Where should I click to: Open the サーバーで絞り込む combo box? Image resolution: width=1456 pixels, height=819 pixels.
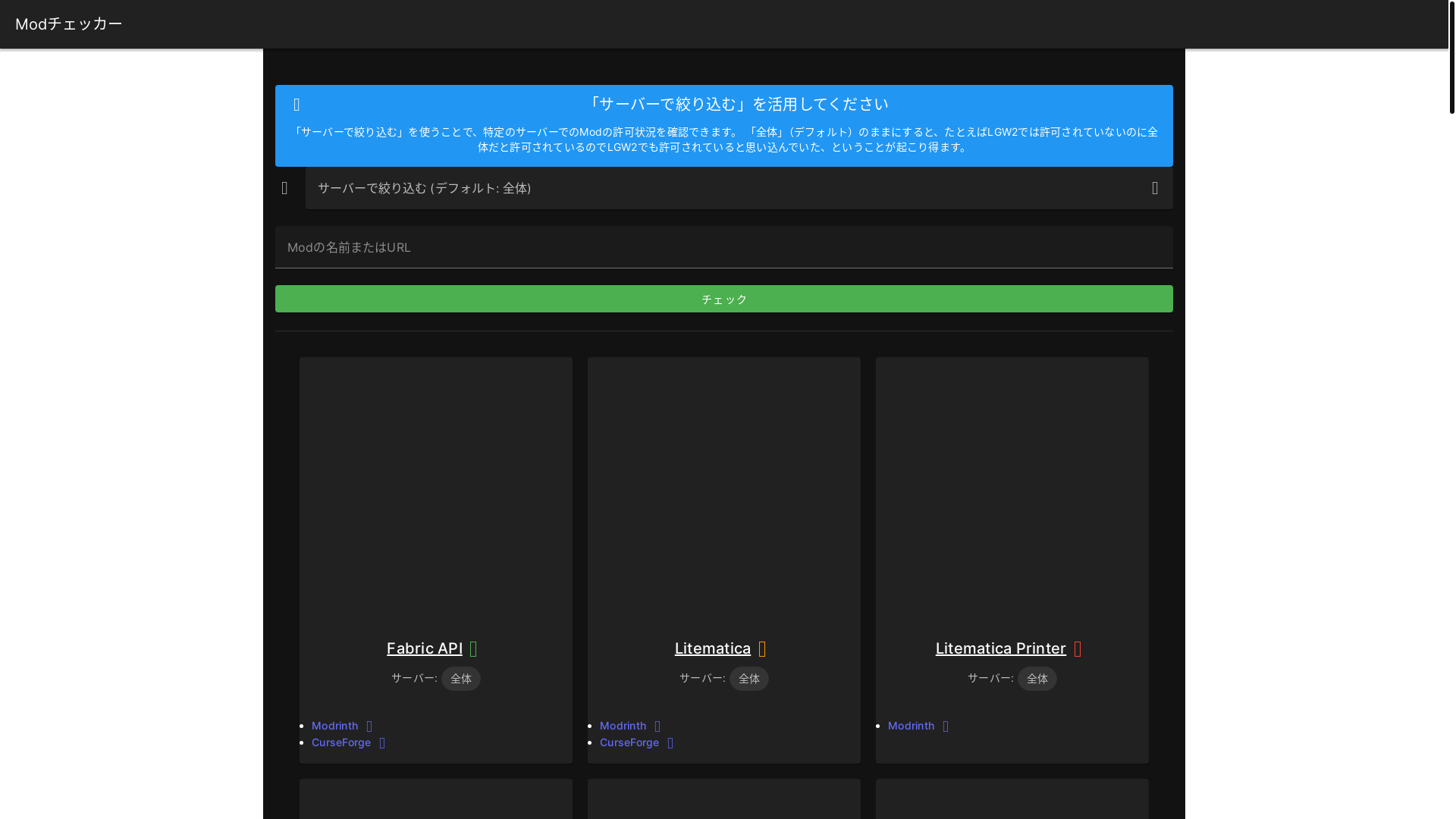(739, 188)
